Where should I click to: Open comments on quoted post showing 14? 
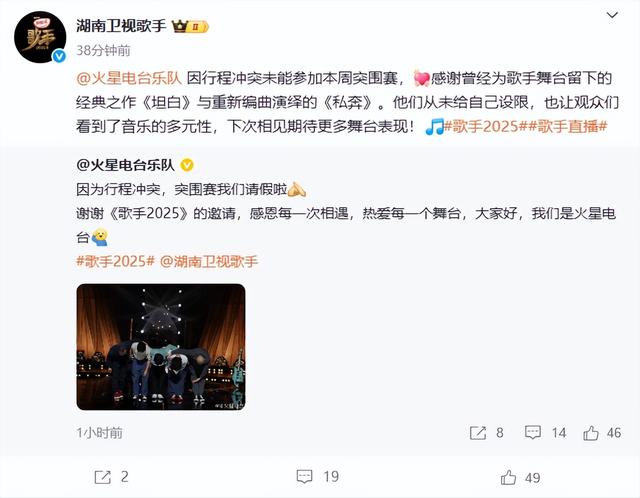click(545, 433)
